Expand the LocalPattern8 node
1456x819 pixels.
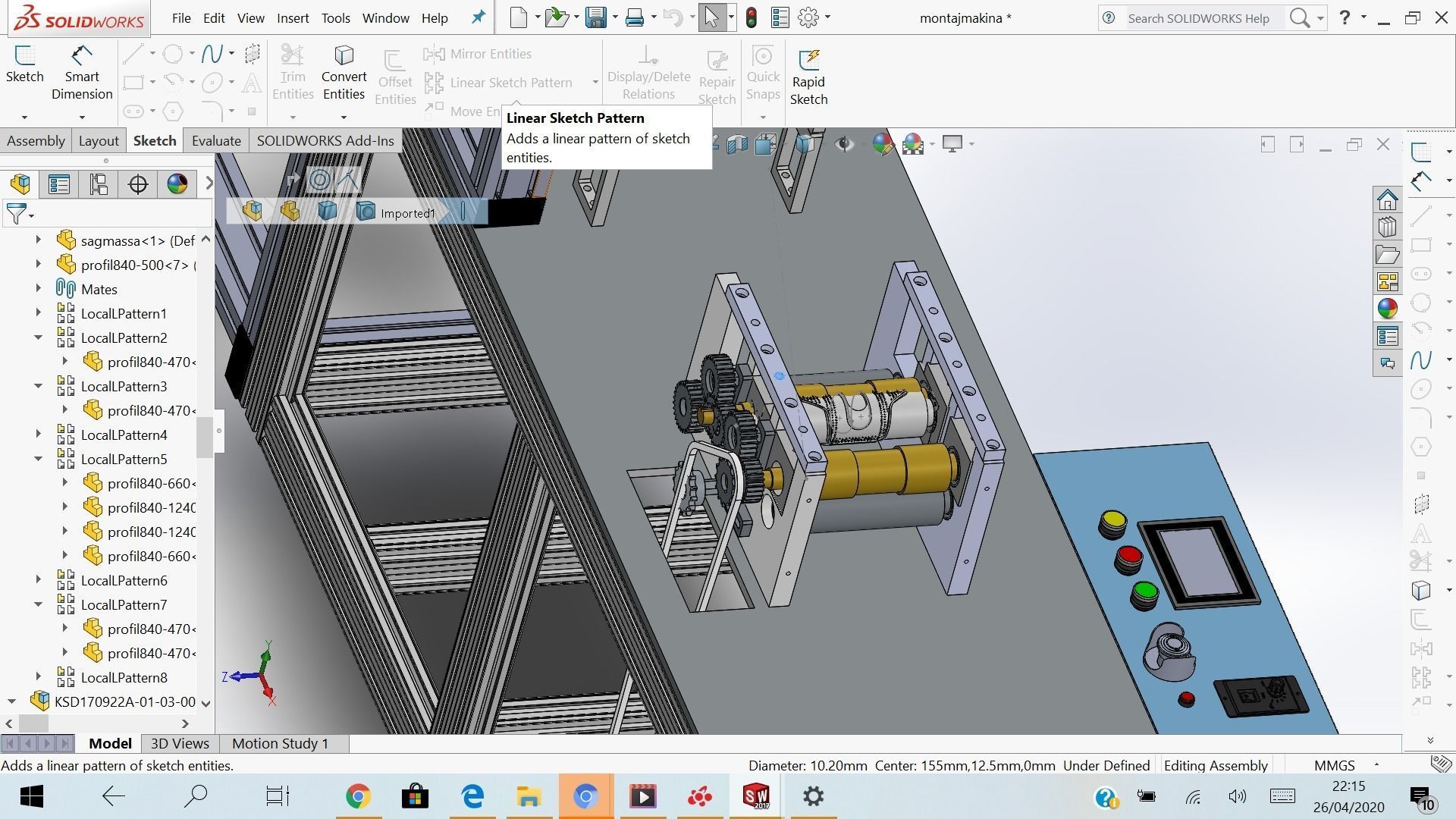[x=38, y=677]
